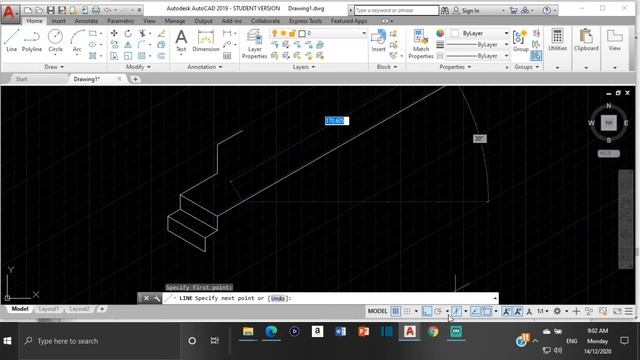The width and height of the screenshot is (640, 360).
Task: Toggle grid display in status bar
Action: pos(396,311)
